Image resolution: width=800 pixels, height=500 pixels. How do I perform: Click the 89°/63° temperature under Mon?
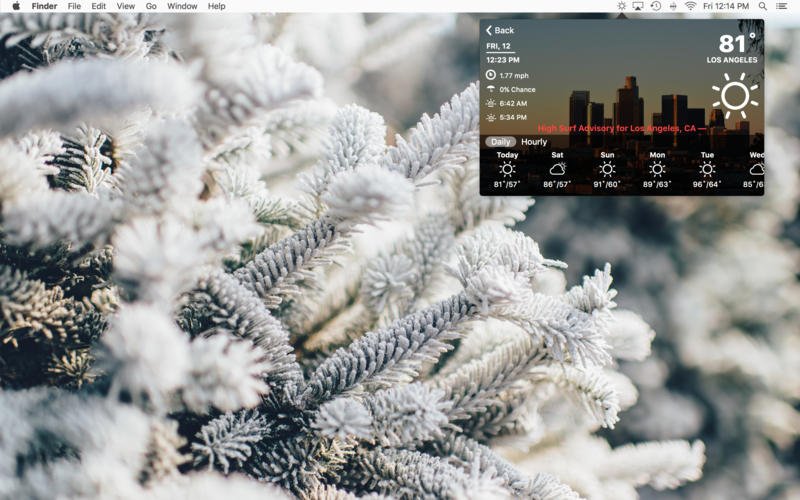tap(657, 184)
